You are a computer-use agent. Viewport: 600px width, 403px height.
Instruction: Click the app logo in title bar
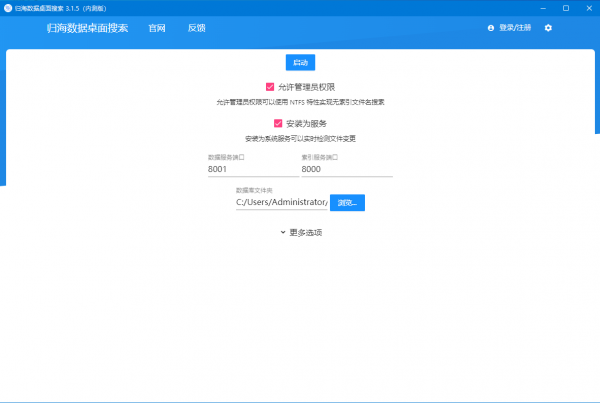coord(8,8)
